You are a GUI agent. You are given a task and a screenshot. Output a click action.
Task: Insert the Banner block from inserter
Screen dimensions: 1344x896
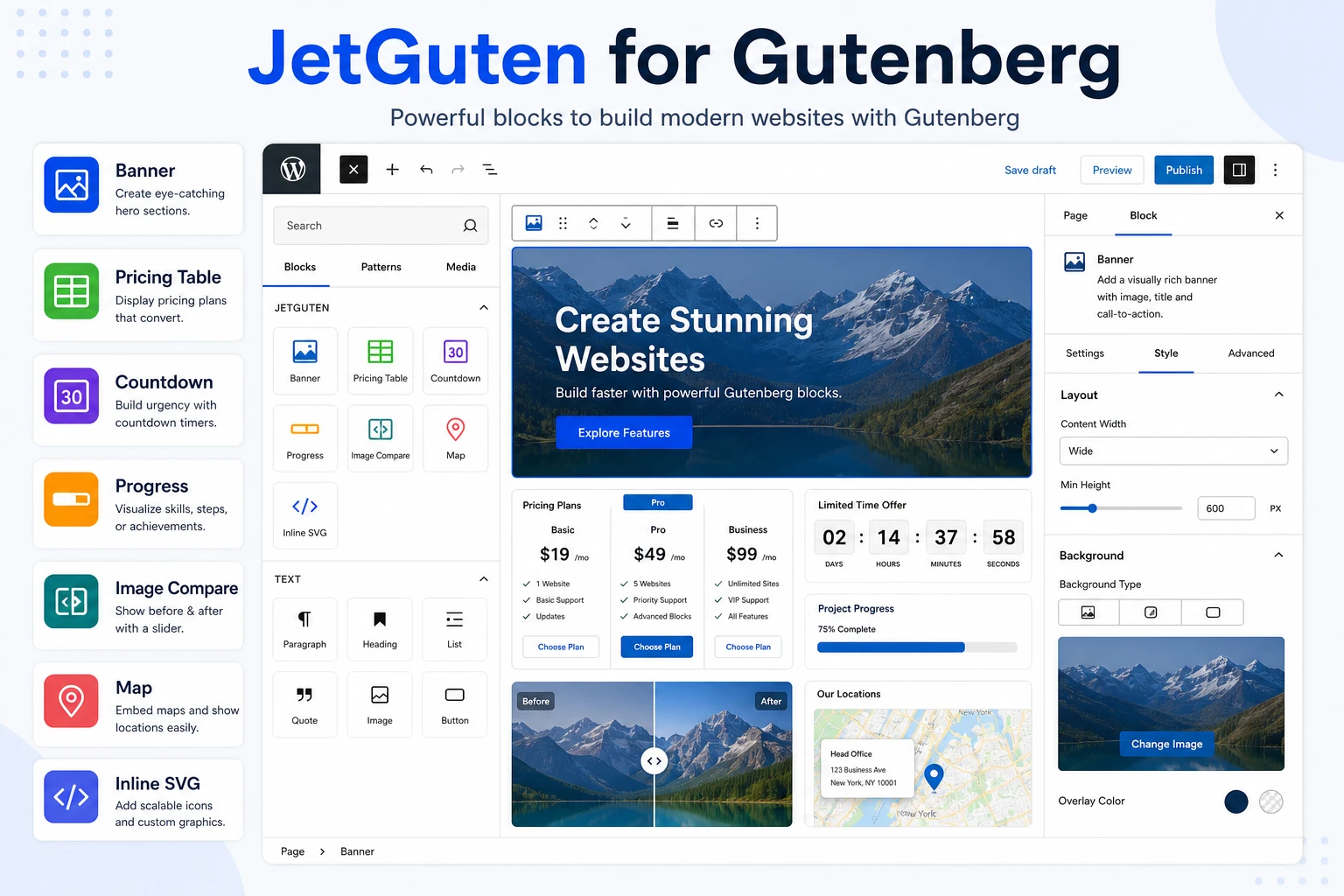[x=304, y=360]
